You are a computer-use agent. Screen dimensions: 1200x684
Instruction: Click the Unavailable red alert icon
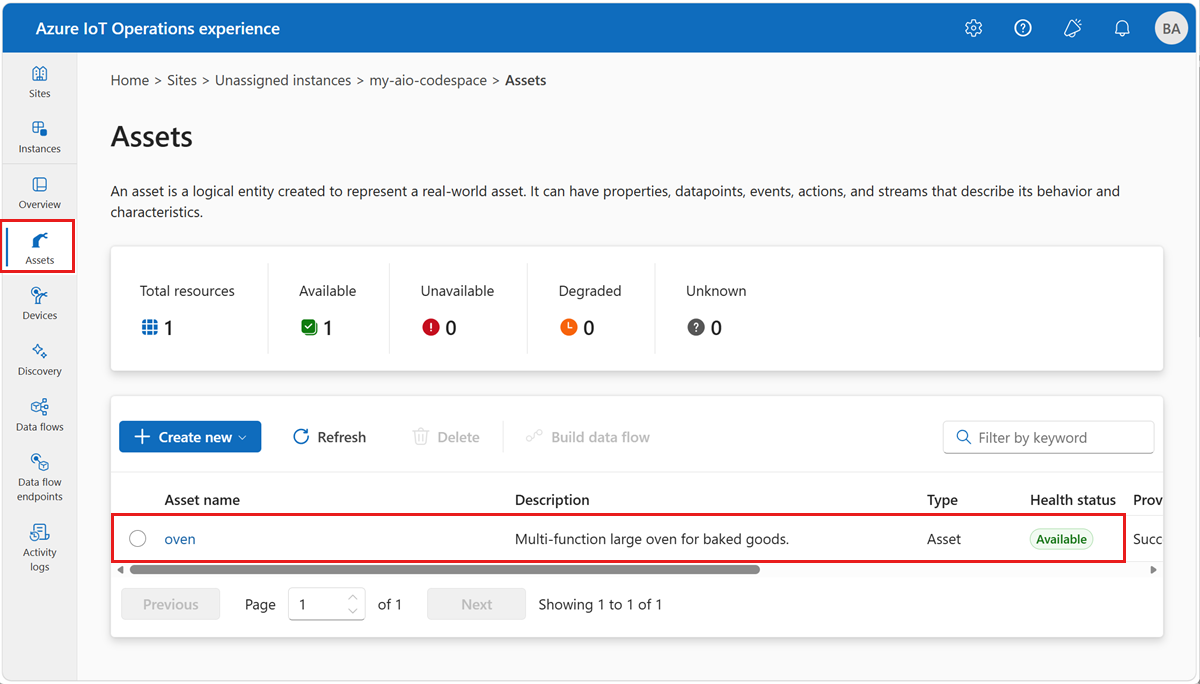(431, 327)
